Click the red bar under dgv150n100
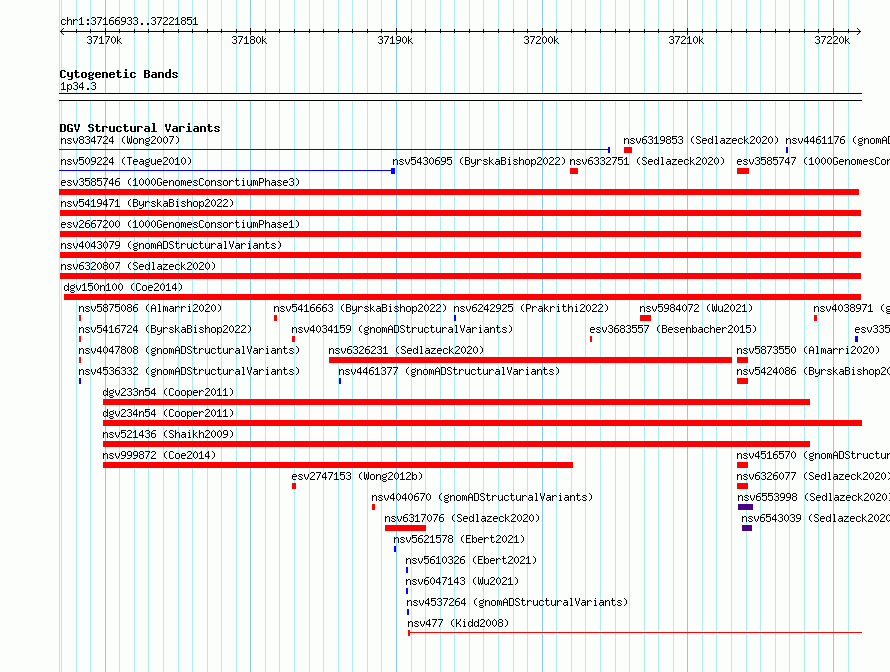 click(463, 297)
